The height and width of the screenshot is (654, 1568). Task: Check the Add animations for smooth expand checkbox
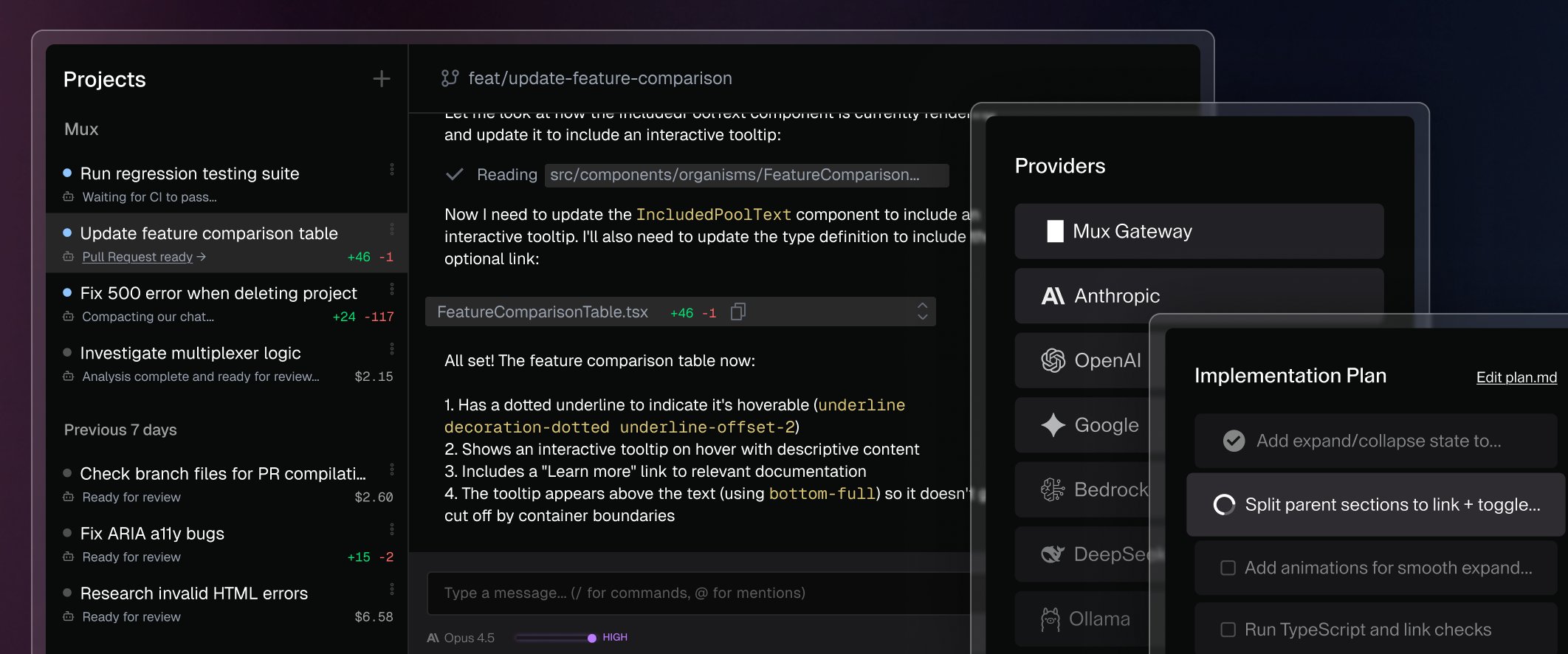click(x=1228, y=568)
